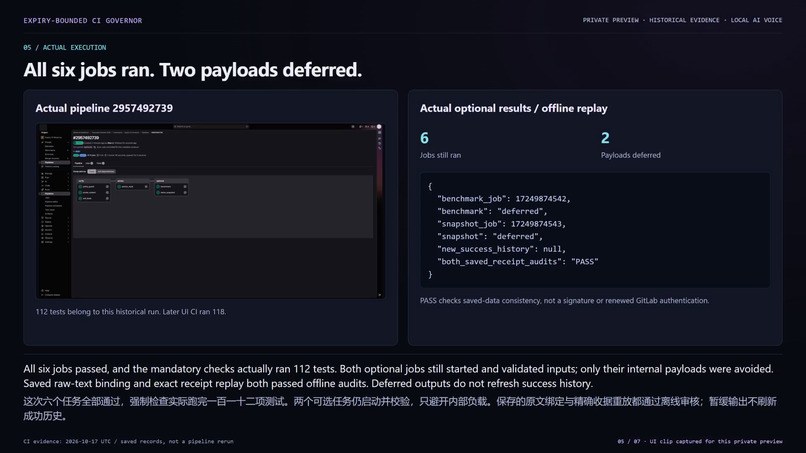Image resolution: width=806 pixels, height=453 pixels.
Task: Click the '05 / 07 · UI clip captured' footer
Action: pyautogui.click(x=700, y=441)
